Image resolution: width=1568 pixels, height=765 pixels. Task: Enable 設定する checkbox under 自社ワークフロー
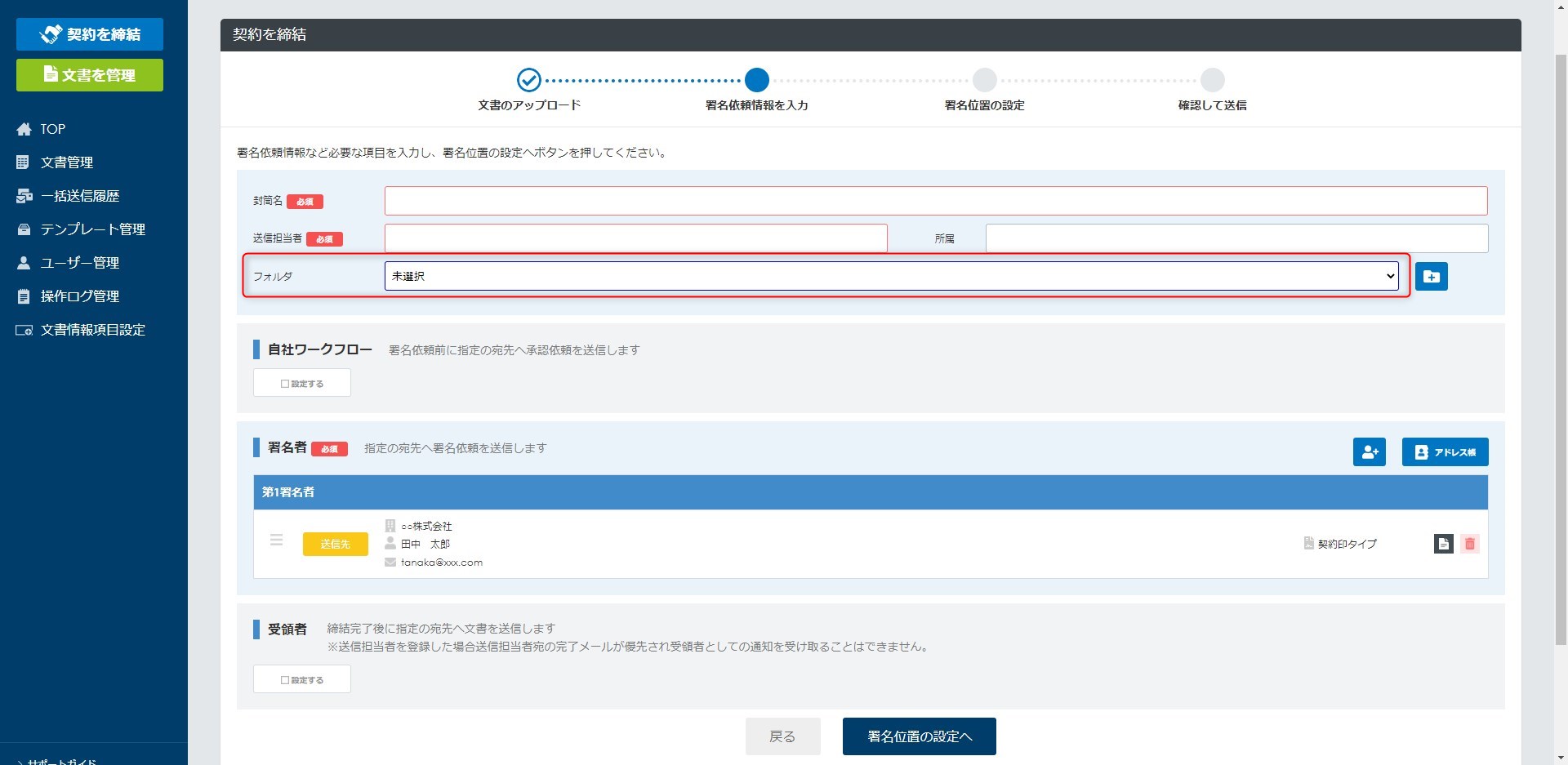click(301, 383)
